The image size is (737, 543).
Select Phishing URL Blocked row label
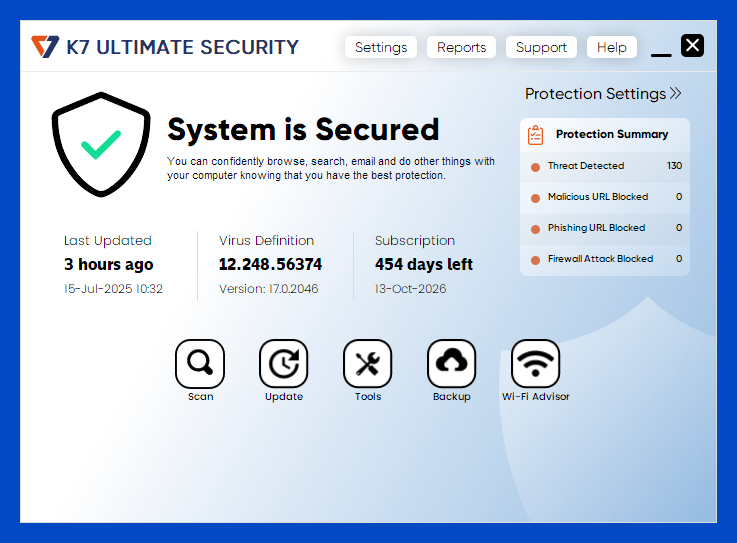(x=596, y=228)
